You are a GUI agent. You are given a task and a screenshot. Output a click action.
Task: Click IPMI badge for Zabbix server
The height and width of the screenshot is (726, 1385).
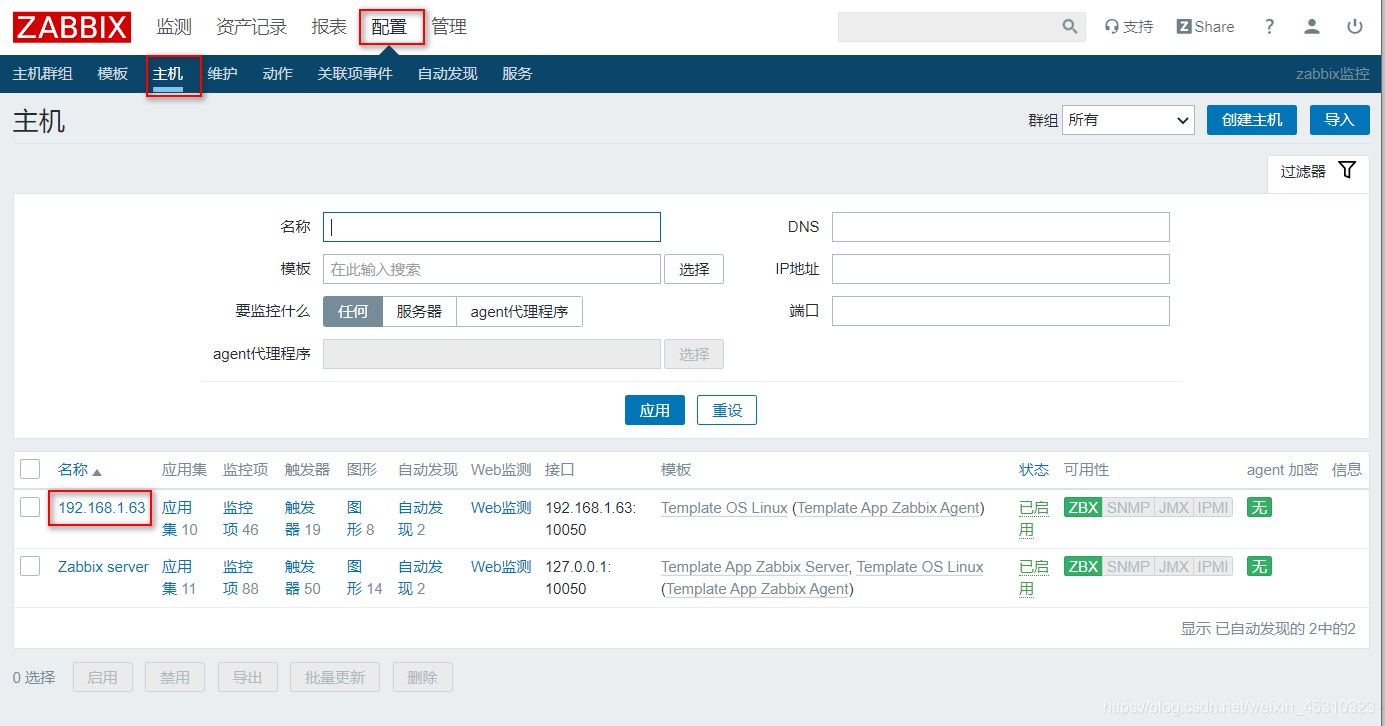point(1213,567)
